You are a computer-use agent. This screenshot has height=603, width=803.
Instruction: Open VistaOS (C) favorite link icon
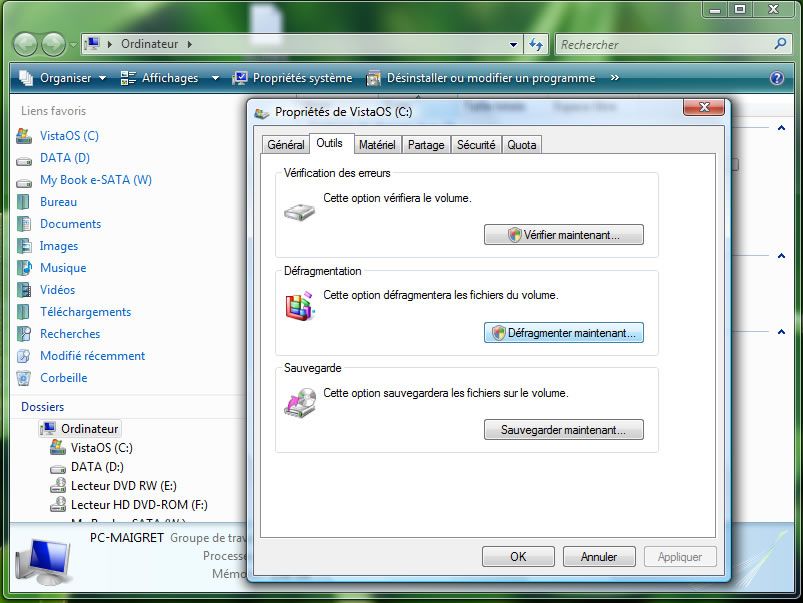tap(24, 136)
